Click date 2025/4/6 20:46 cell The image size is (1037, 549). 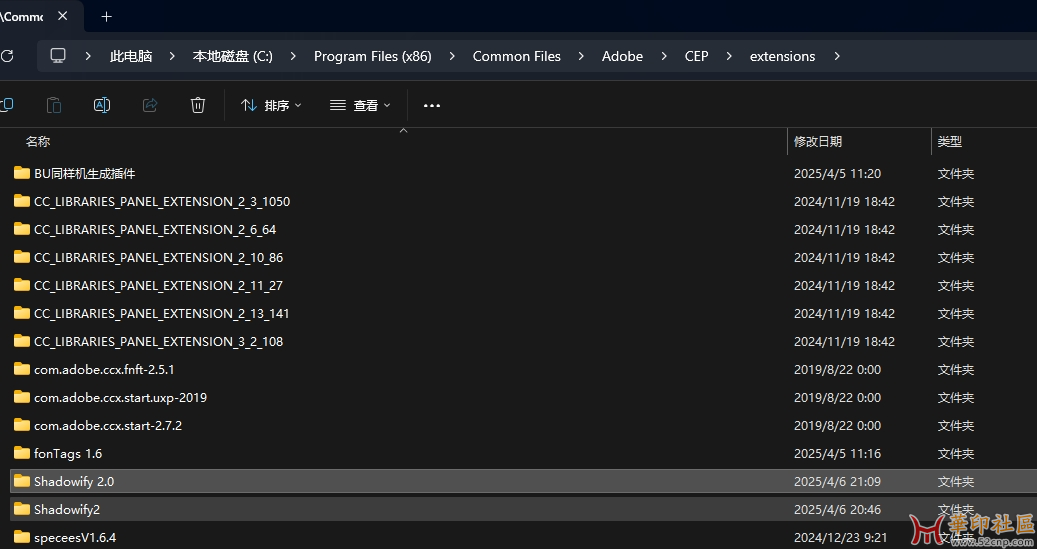click(837, 509)
